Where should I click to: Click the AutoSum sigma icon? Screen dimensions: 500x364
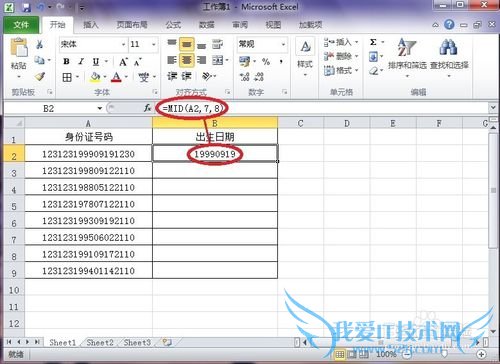coord(373,42)
